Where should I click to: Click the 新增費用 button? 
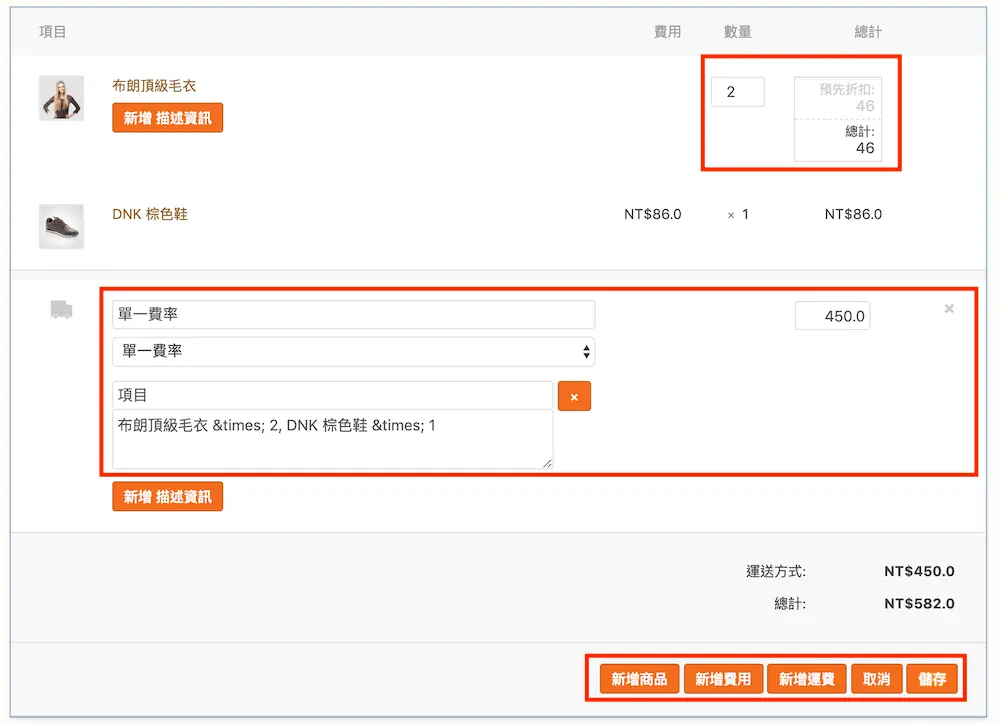click(x=723, y=679)
